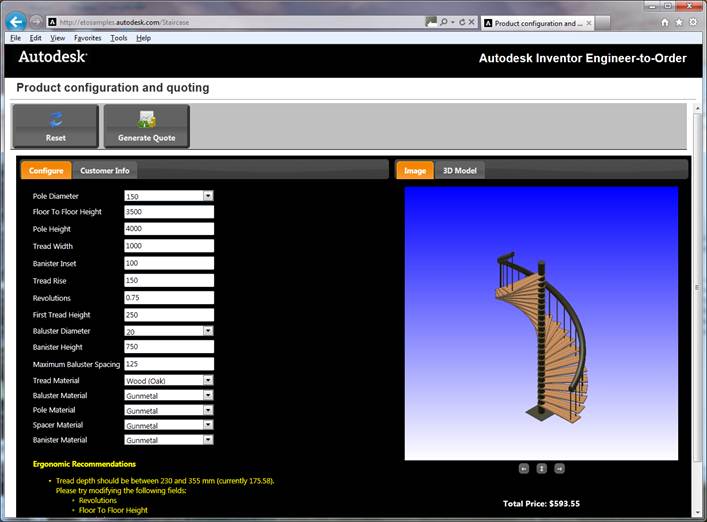Viewport: 707px width, 522px height.
Task: Click the Banister Inset input field
Action: pyautogui.click(x=169, y=263)
